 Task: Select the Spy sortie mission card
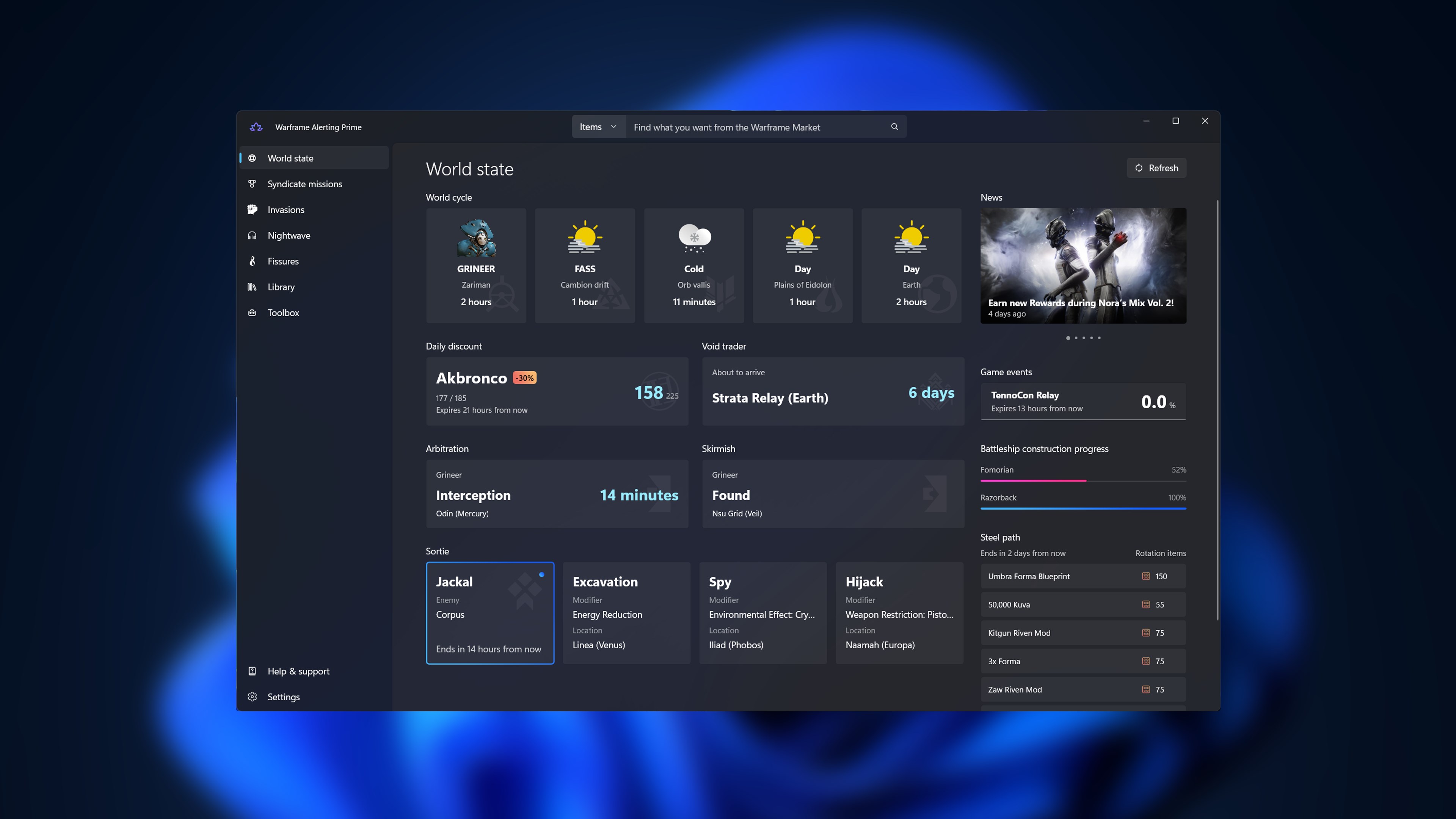763,613
